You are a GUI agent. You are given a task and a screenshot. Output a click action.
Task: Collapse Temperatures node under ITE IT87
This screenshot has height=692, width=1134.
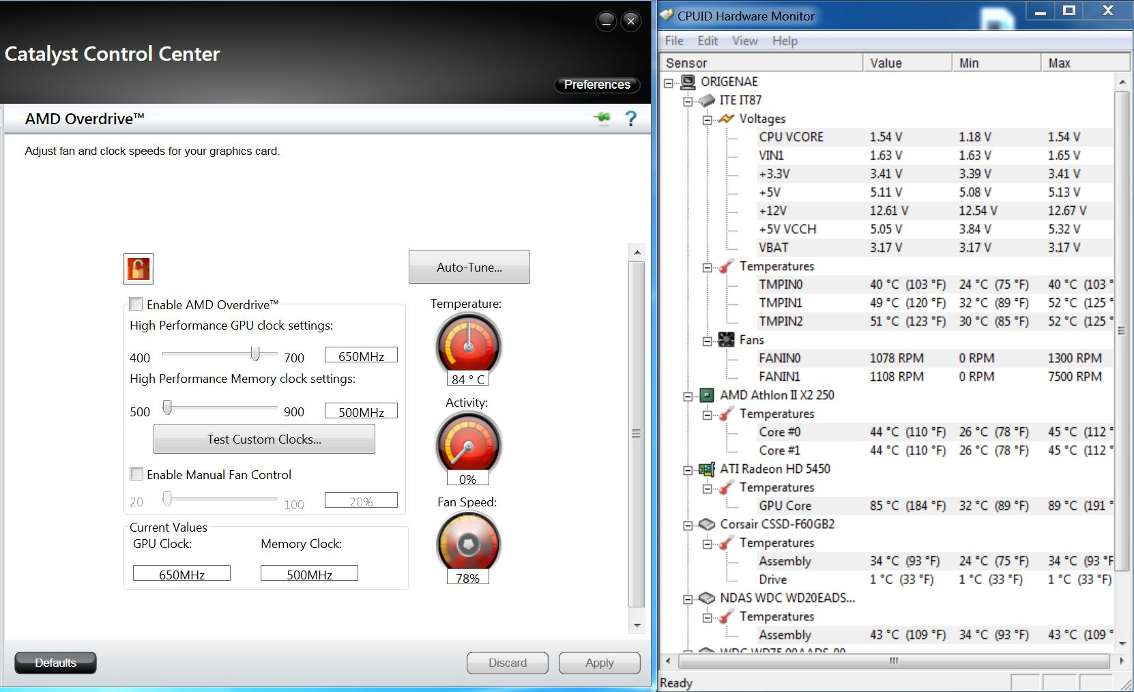tap(707, 267)
